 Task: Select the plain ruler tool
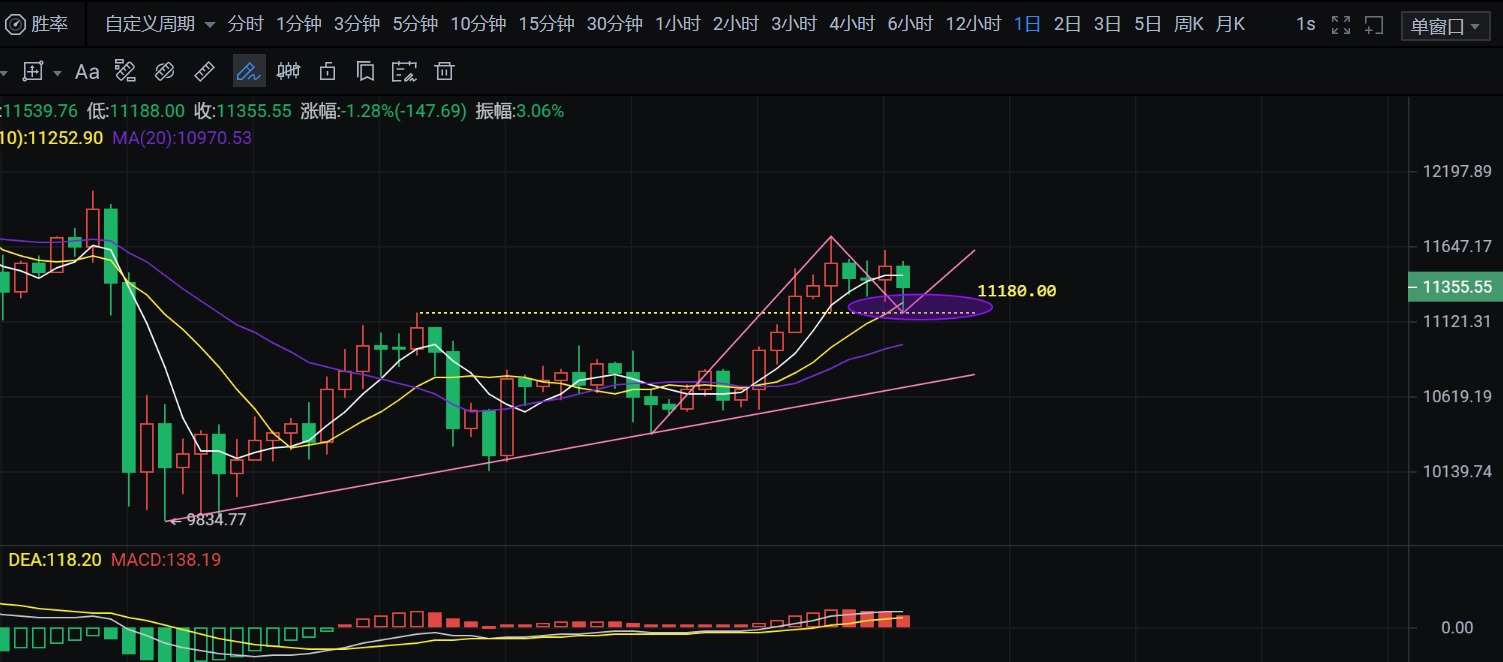[203, 71]
